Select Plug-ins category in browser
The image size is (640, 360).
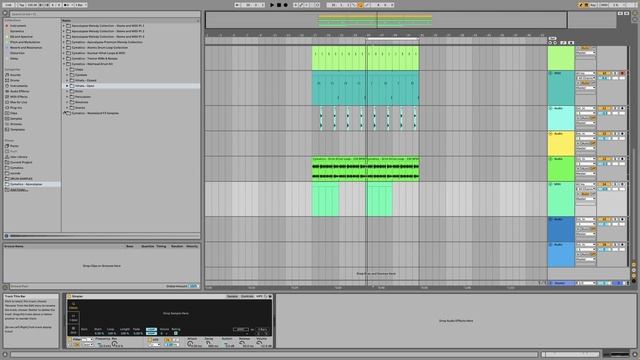click(16, 108)
